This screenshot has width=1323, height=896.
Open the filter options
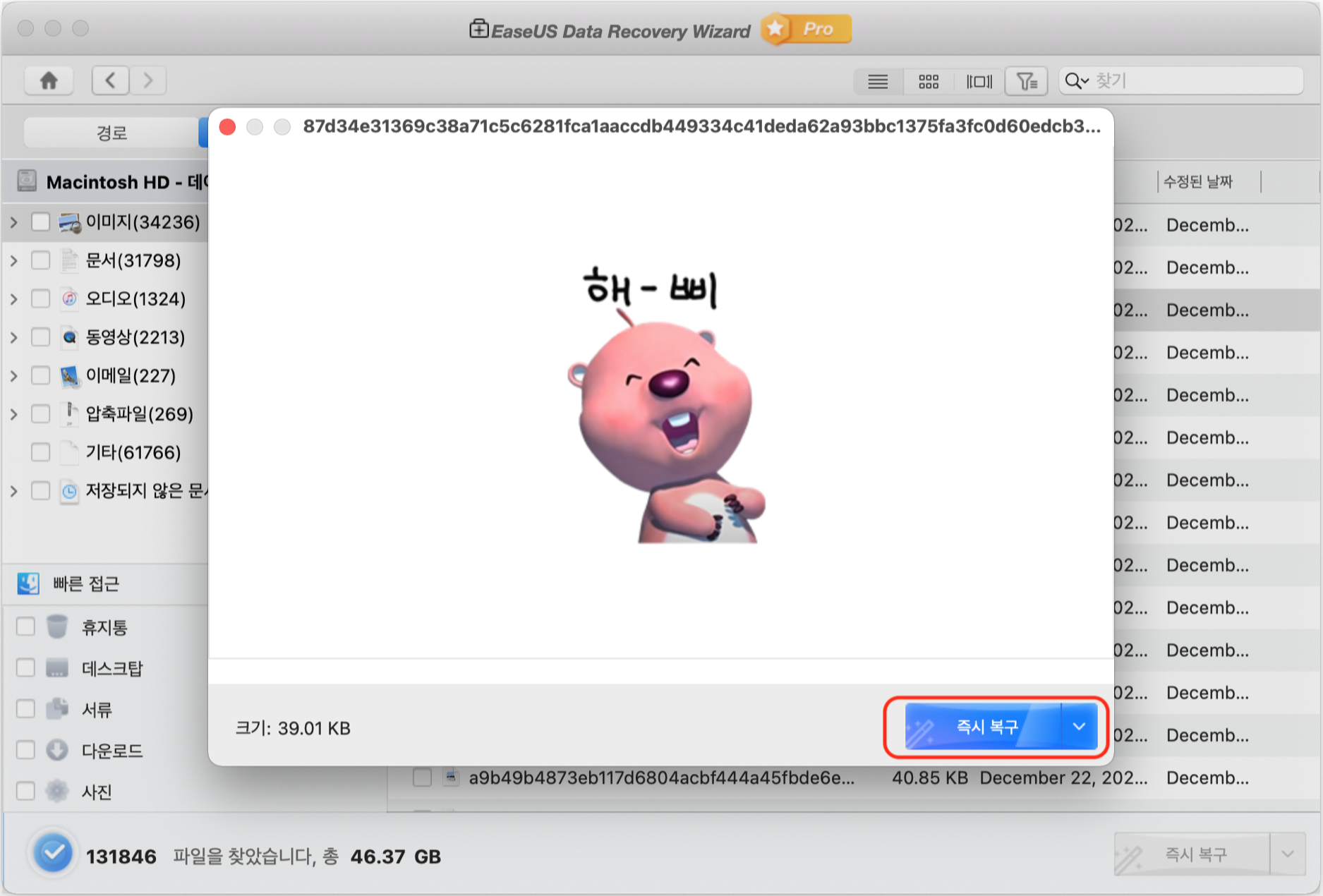(x=1027, y=82)
